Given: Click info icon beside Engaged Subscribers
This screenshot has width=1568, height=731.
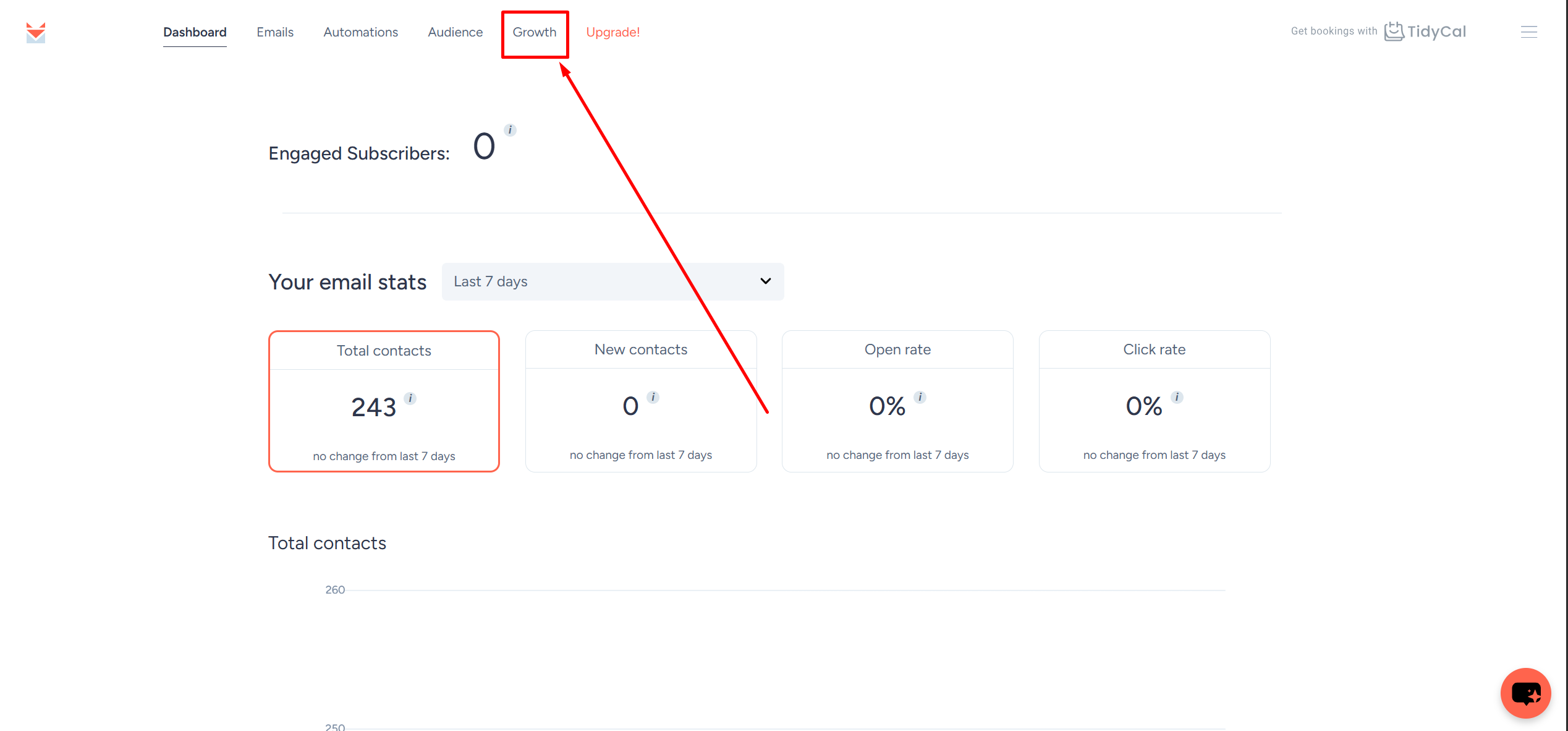Looking at the screenshot, I should pos(510,130).
